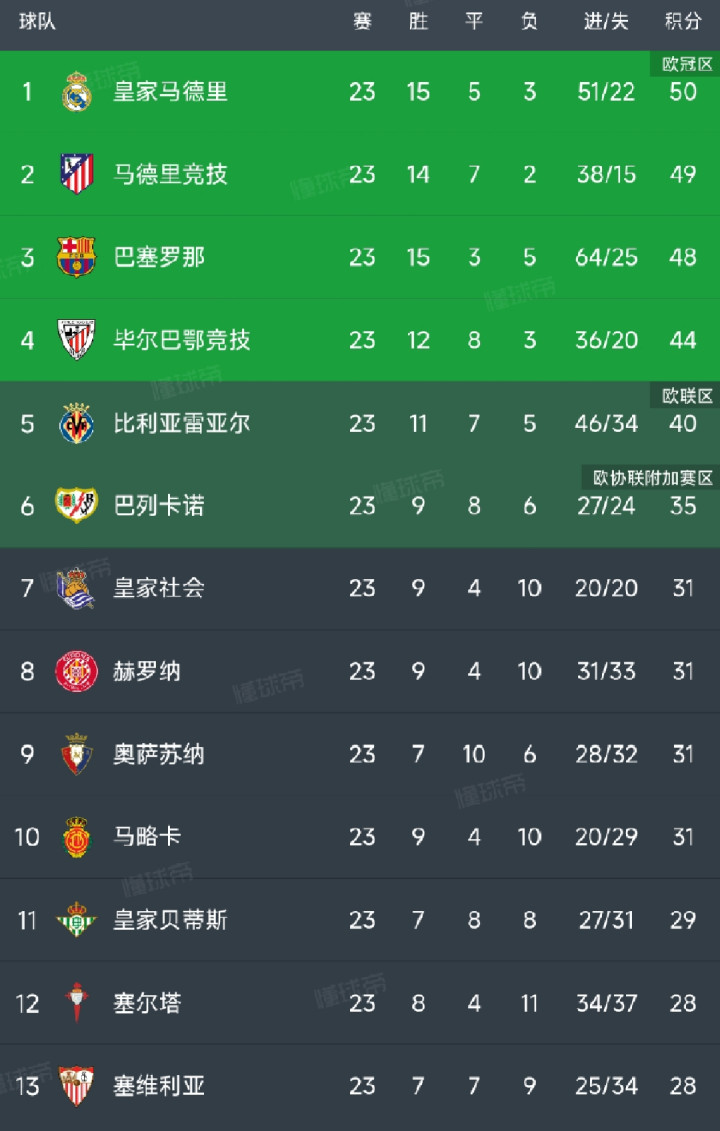
Task: Click the Osasuna club crest
Action: coord(76,754)
